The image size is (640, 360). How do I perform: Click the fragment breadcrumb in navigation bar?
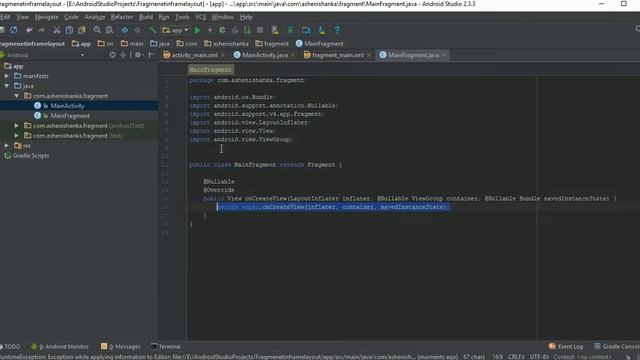(272, 44)
